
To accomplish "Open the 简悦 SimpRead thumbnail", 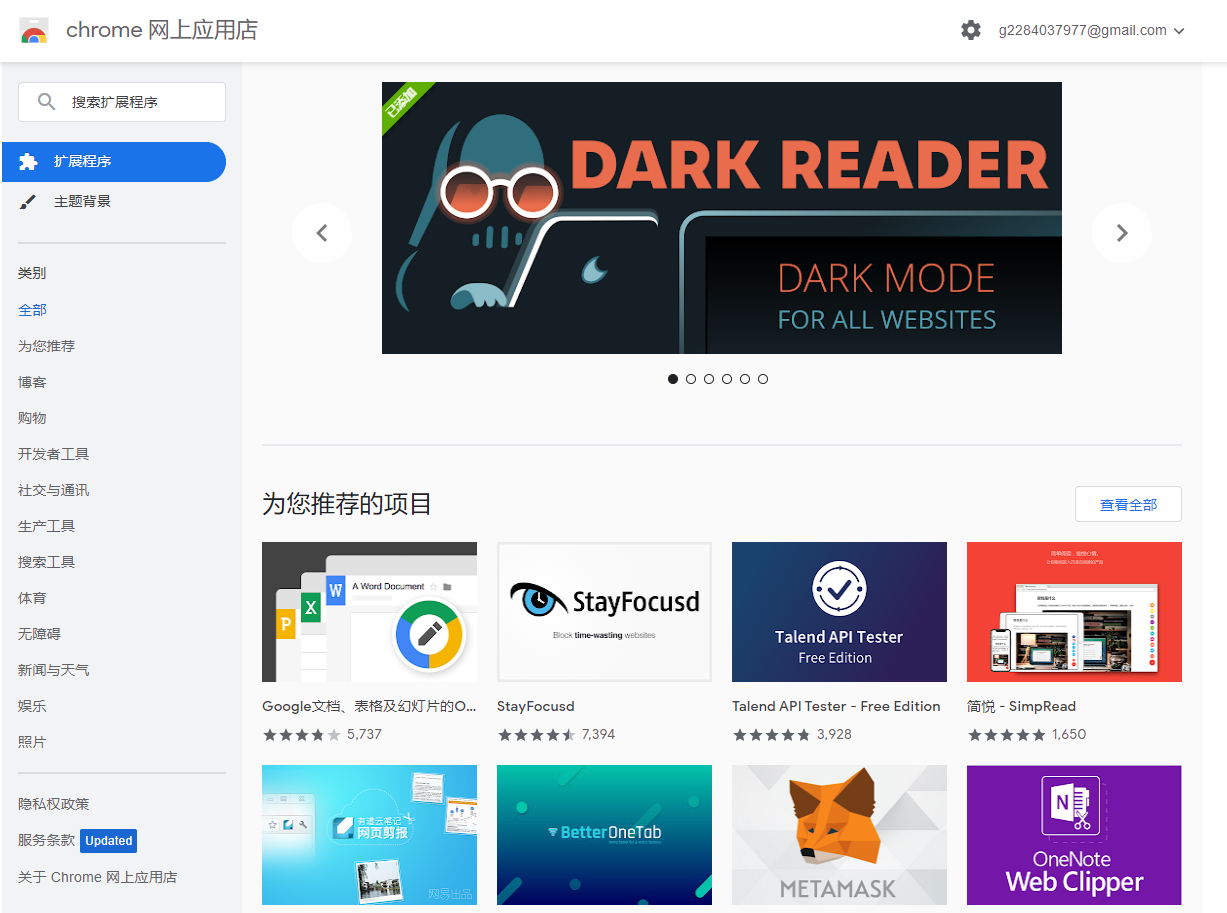I will pos(1074,612).
